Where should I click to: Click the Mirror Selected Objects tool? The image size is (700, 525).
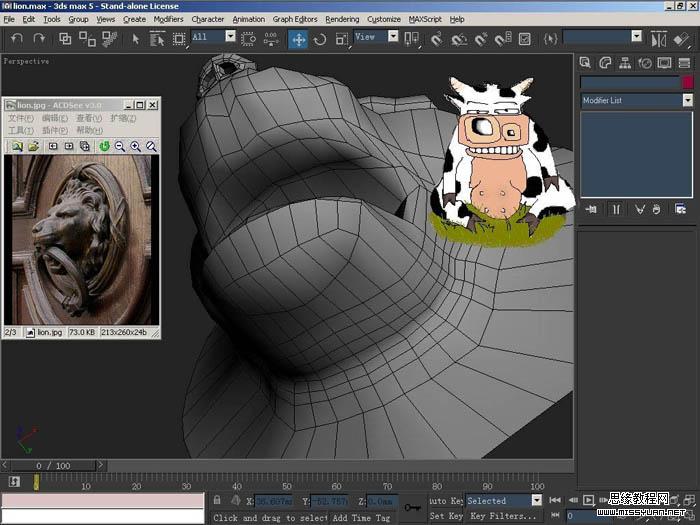point(658,39)
